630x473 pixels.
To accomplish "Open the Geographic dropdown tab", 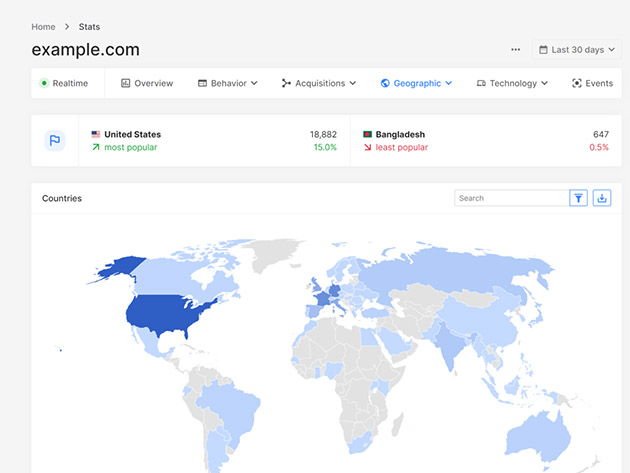I will pos(416,83).
